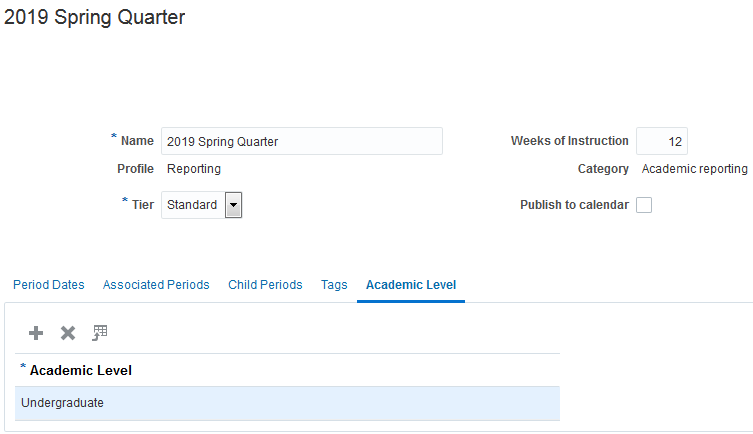Click the Publish to calendar label
This screenshot has width=753, height=434.
coord(574,205)
